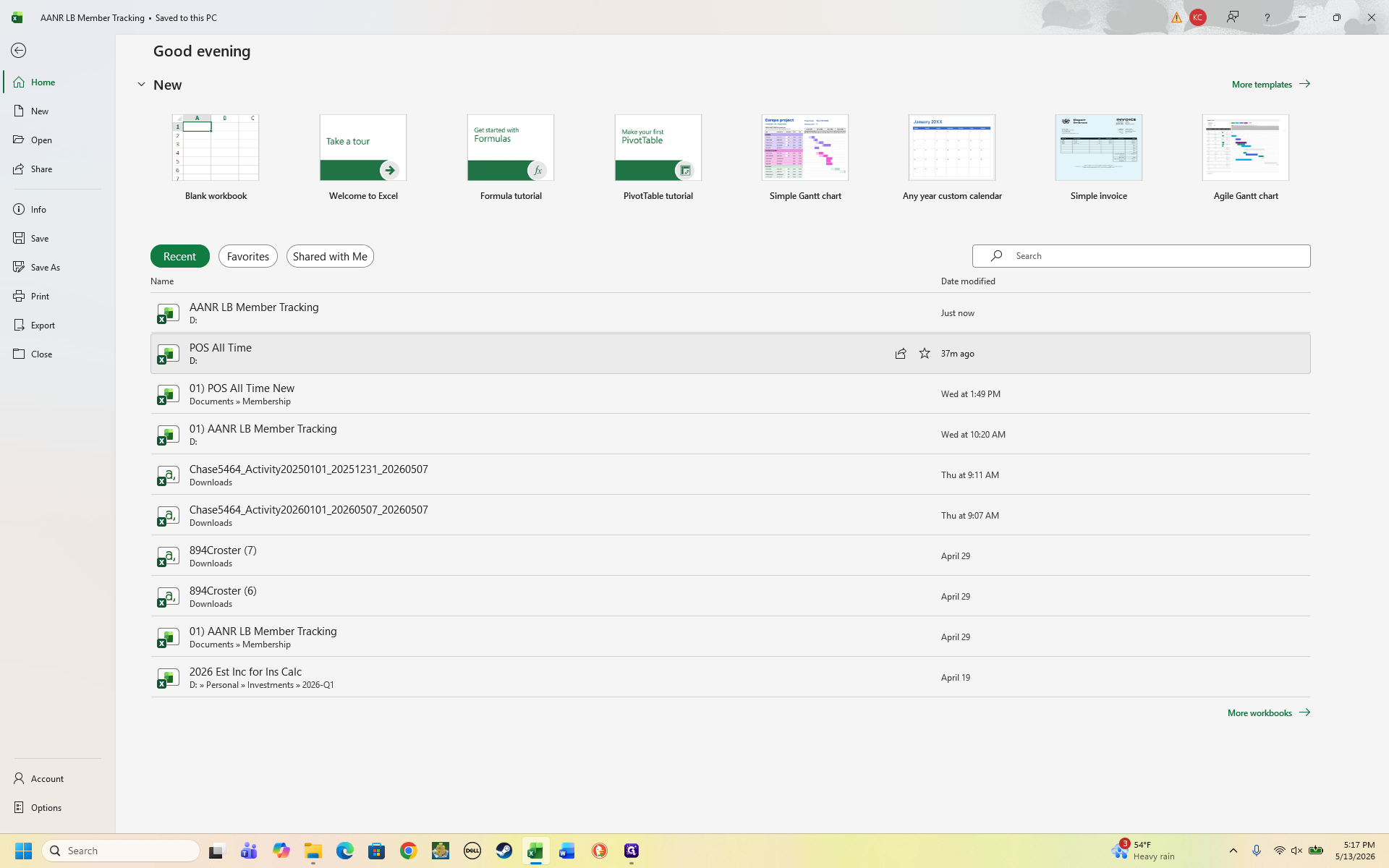Select the Recent filter pill

(x=179, y=256)
